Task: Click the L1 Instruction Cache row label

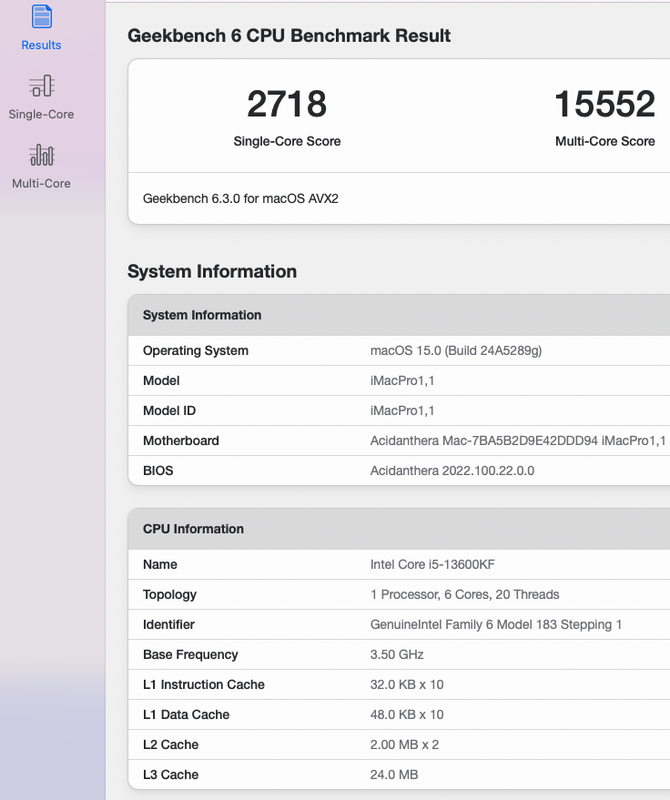Action: [x=204, y=685]
